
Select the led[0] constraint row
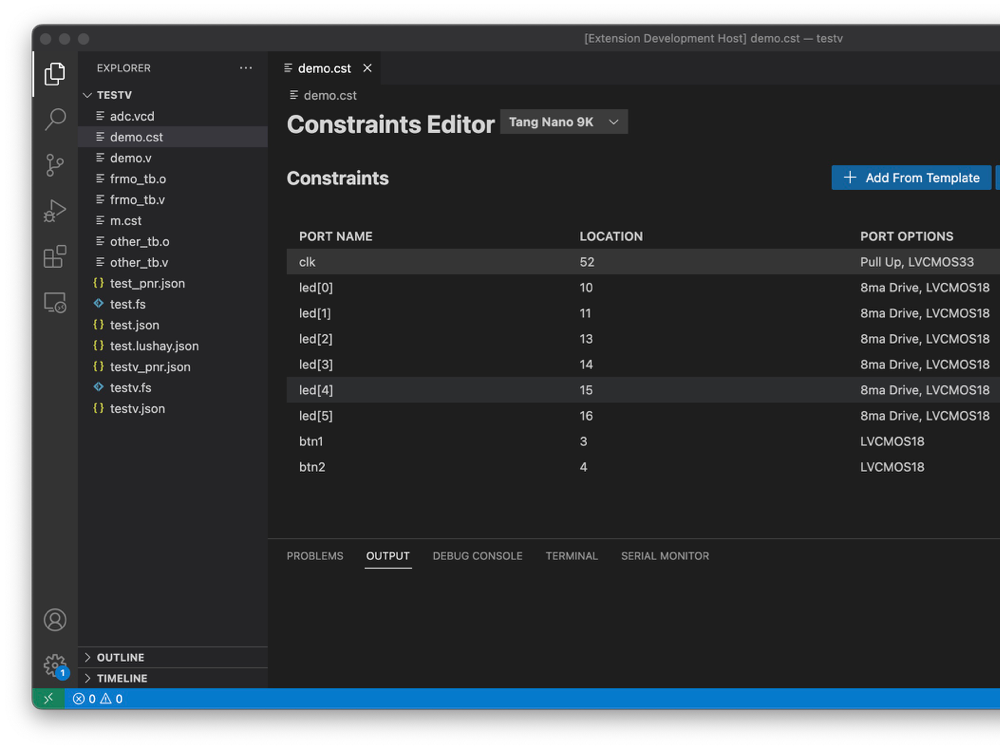pyautogui.click(x=643, y=288)
